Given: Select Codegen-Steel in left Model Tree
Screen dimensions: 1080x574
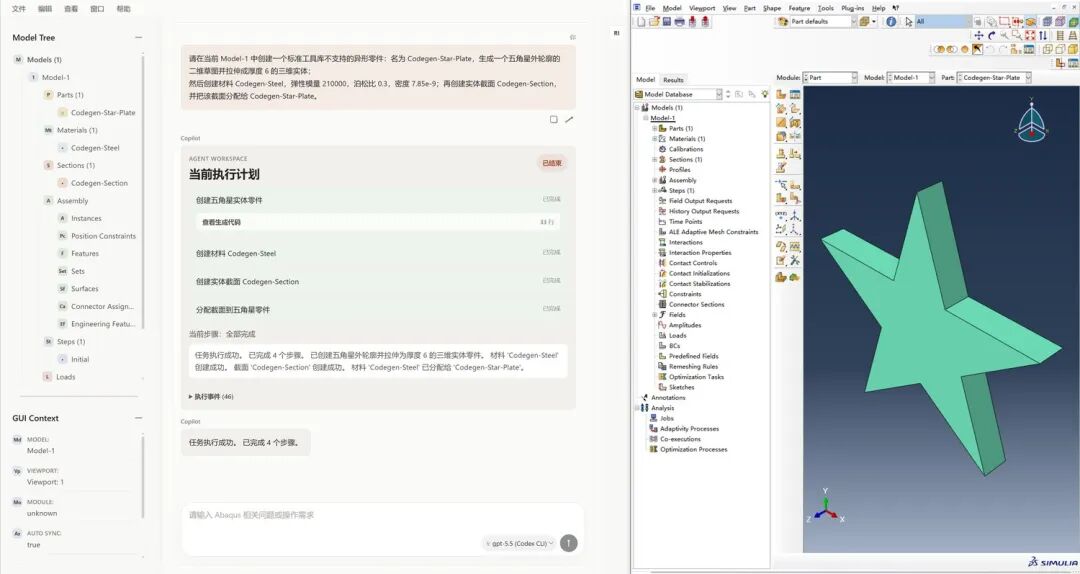Looking at the screenshot, I should [x=95, y=147].
